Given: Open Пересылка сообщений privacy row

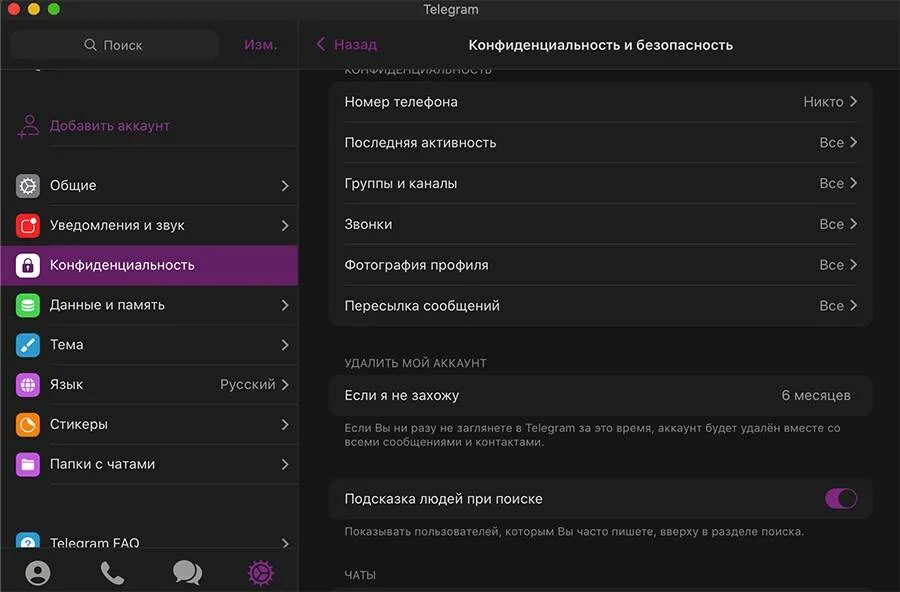Looking at the screenshot, I should pyautogui.click(x=600, y=306).
